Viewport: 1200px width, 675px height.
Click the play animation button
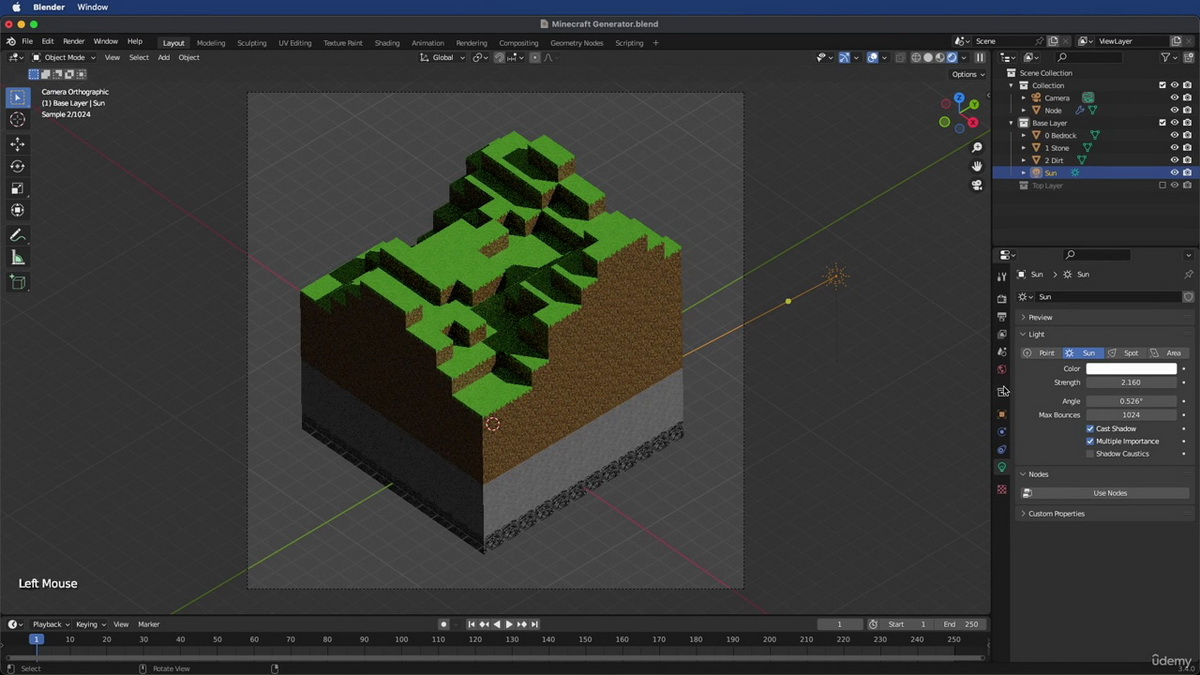[x=509, y=624]
